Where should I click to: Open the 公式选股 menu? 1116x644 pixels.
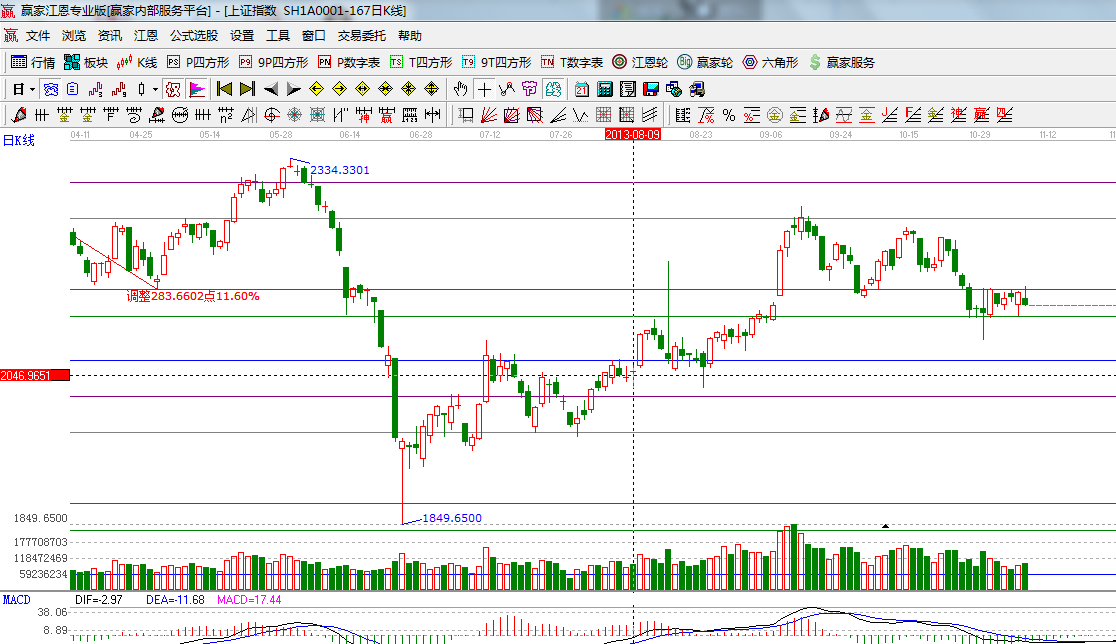[x=193, y=35]
